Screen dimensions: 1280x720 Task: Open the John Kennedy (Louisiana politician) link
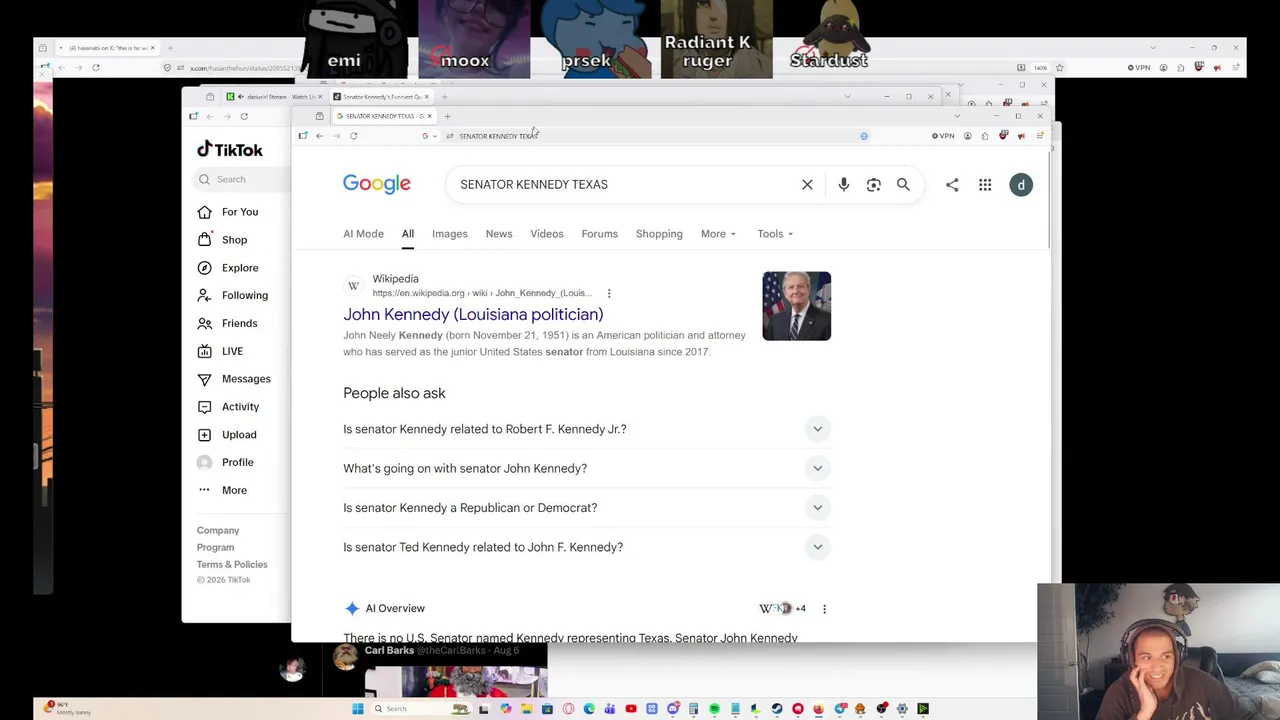click(x=473, y=314)
